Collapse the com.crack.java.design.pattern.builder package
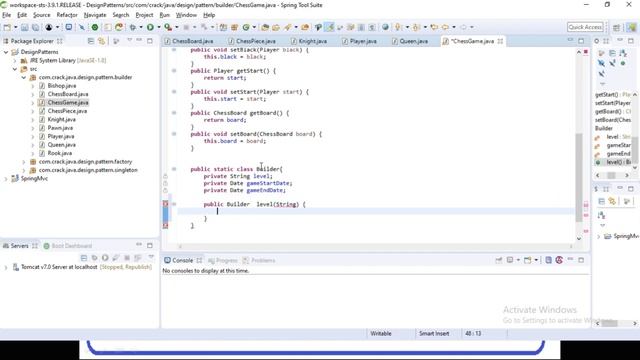The image size is (640, 360). pyautogui.click(x=24, y=78)
